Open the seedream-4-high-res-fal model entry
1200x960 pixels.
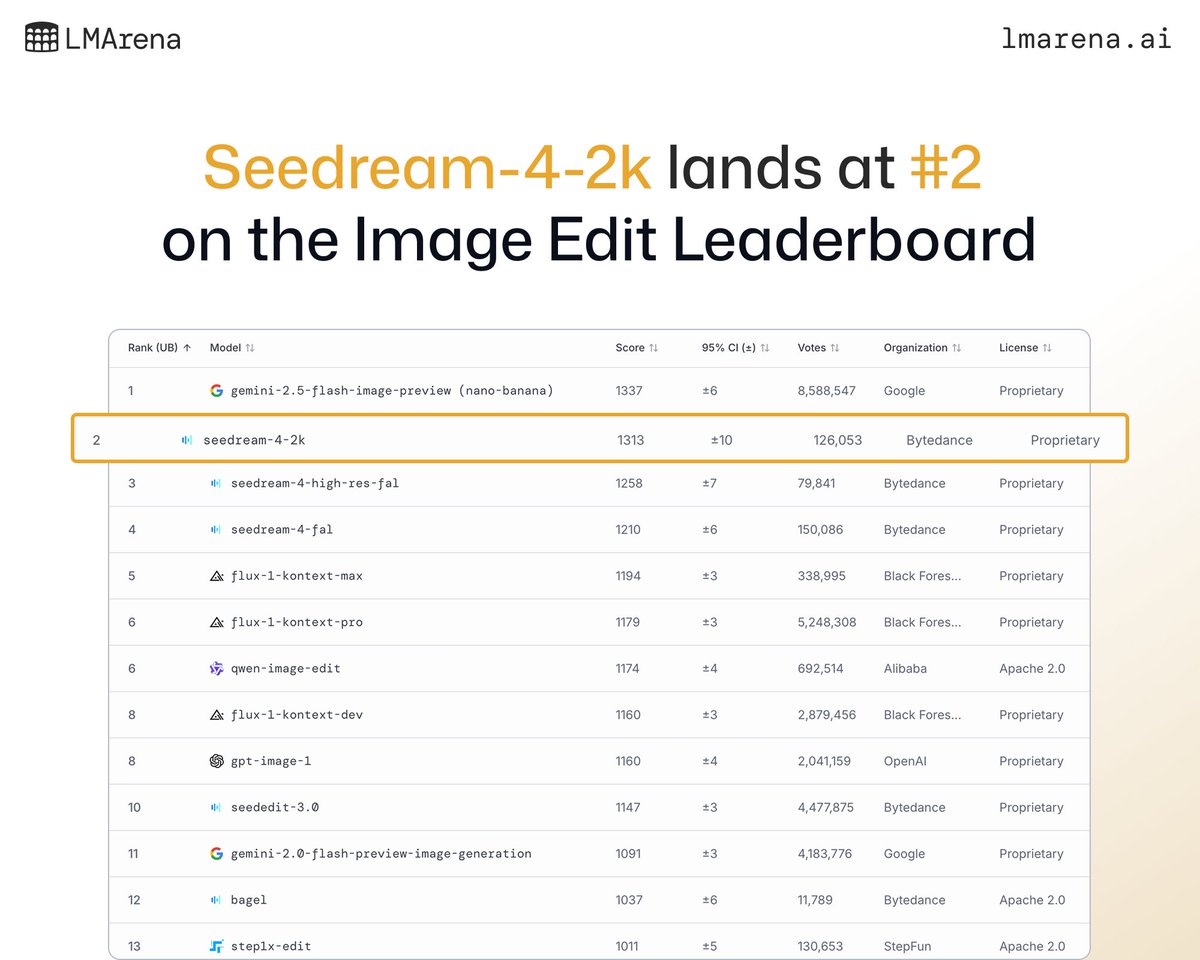[315, 483]
